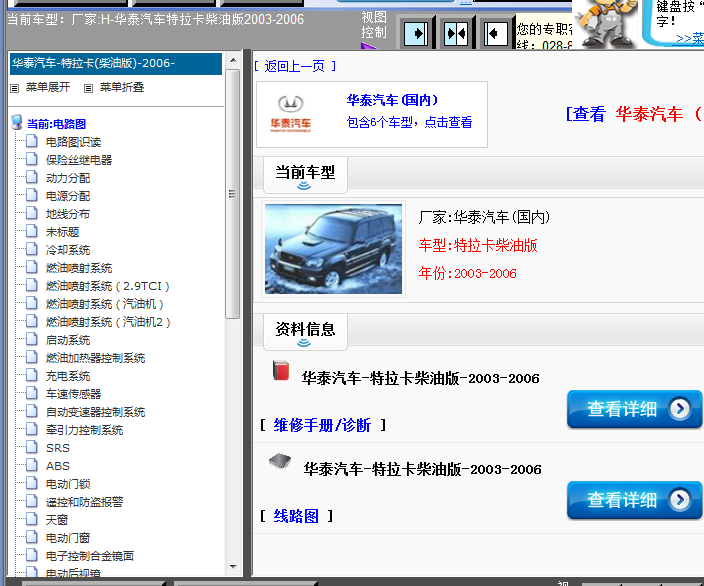Click the document icon beside 天窗
Screen dimensions: 704x586
[31, 519]
